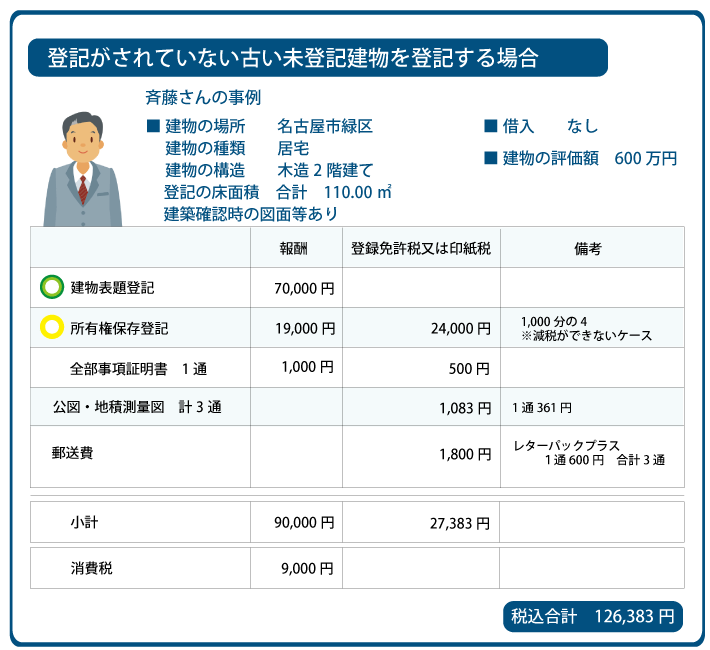Screen dimensions: 710x650
Task: Select the row label 建物表題登記
Action: (x=112, y=288)
